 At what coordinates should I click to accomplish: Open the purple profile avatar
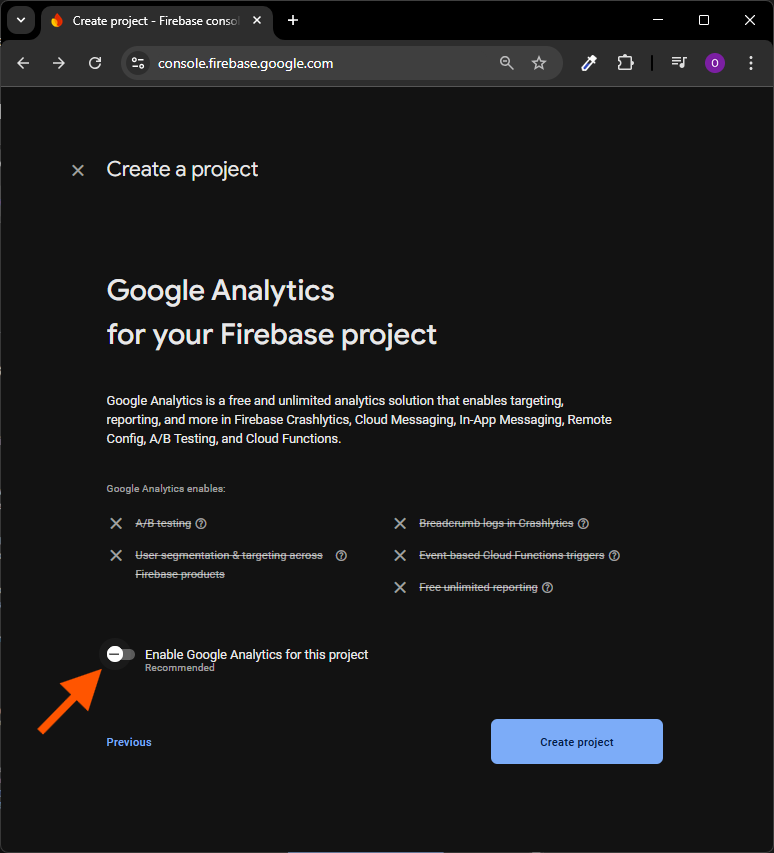click(x=715, y=63)
